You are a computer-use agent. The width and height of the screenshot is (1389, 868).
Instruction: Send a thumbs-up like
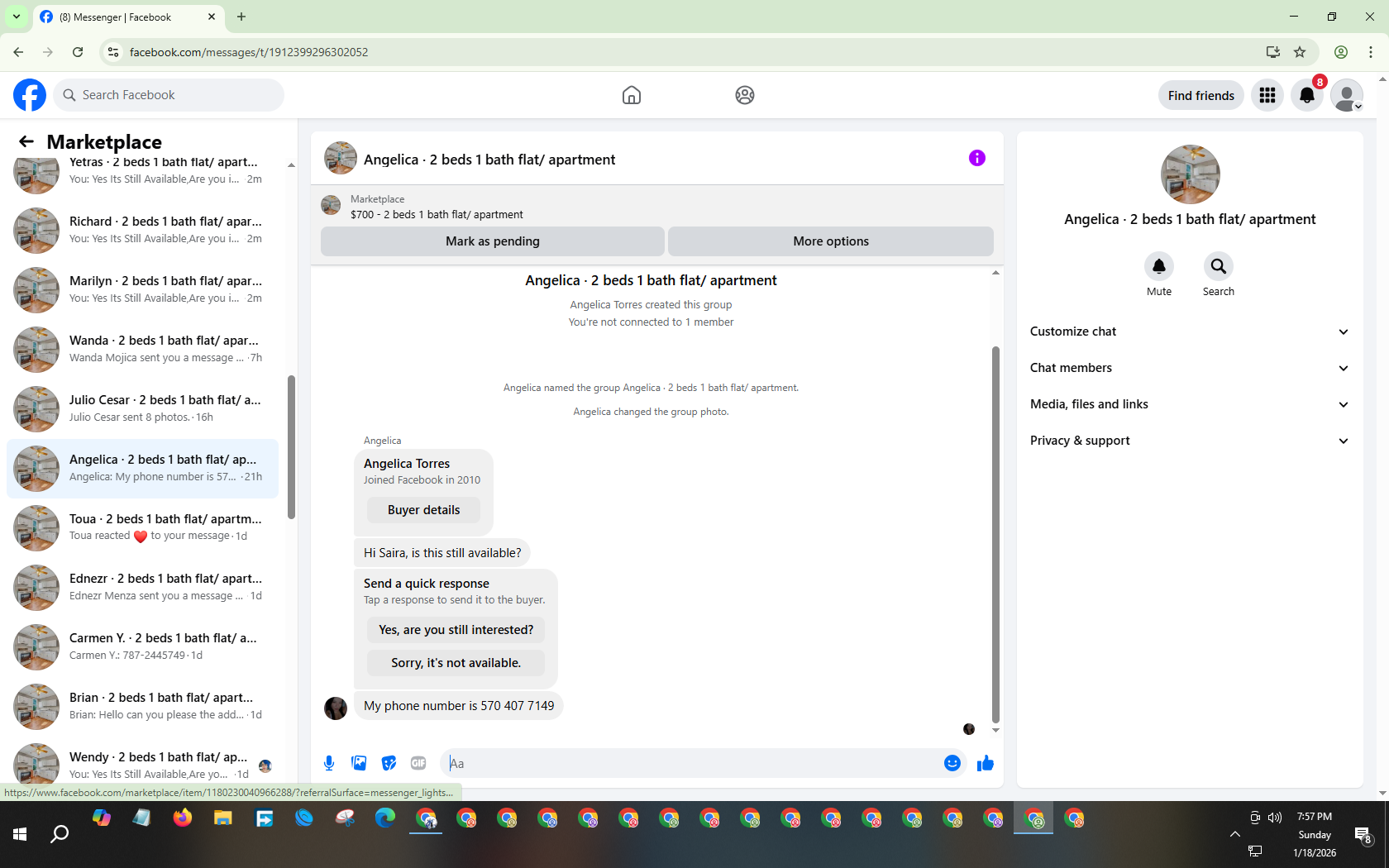(986, 763)
